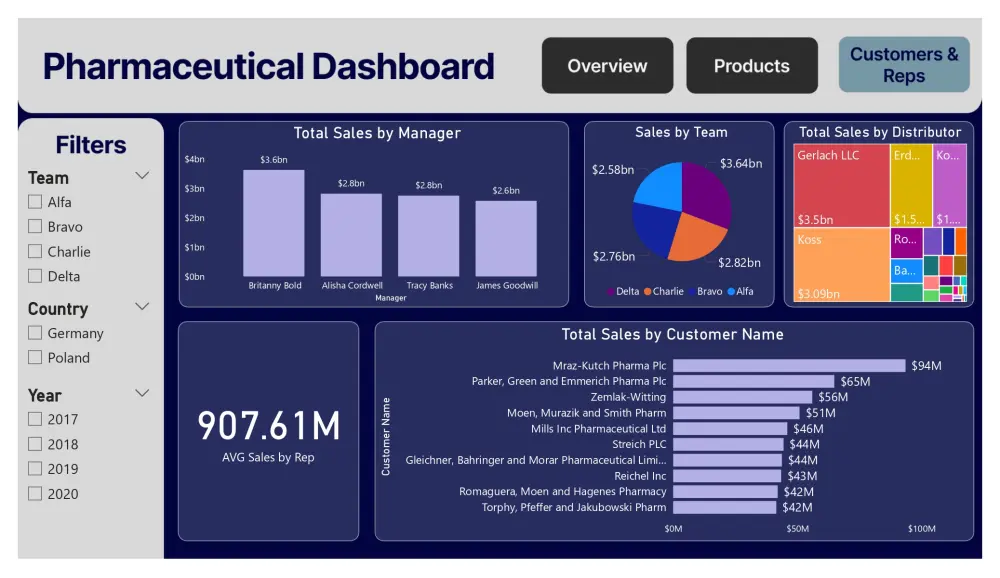Select Britanny Bold's sales bar
The height and width of the screenshot is (578, 1000).
pyautogui.click(x=275, y=220)
